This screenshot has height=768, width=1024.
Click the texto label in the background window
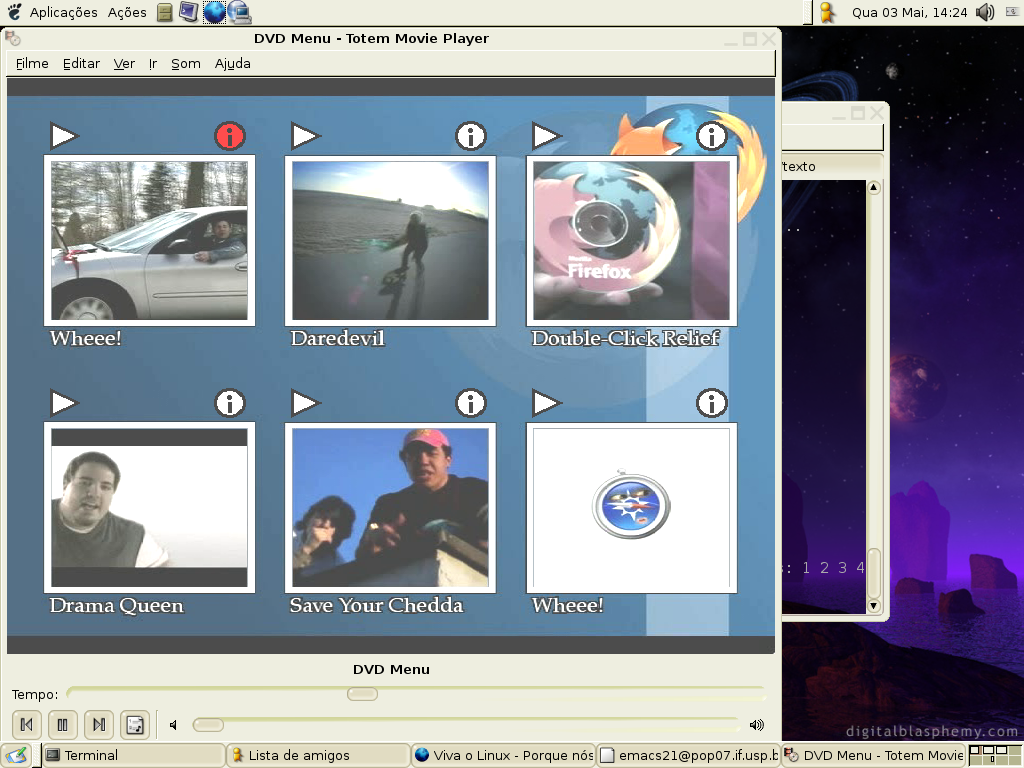click(x=799, y=167)
